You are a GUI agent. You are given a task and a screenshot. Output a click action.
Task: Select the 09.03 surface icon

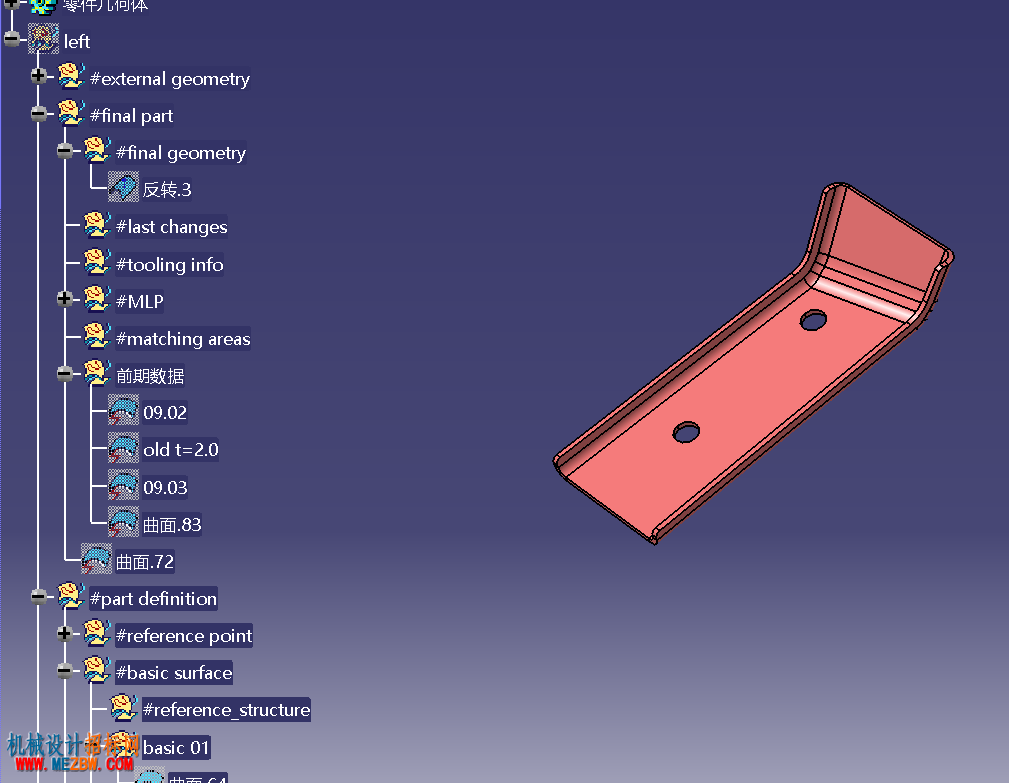[123, 484]
